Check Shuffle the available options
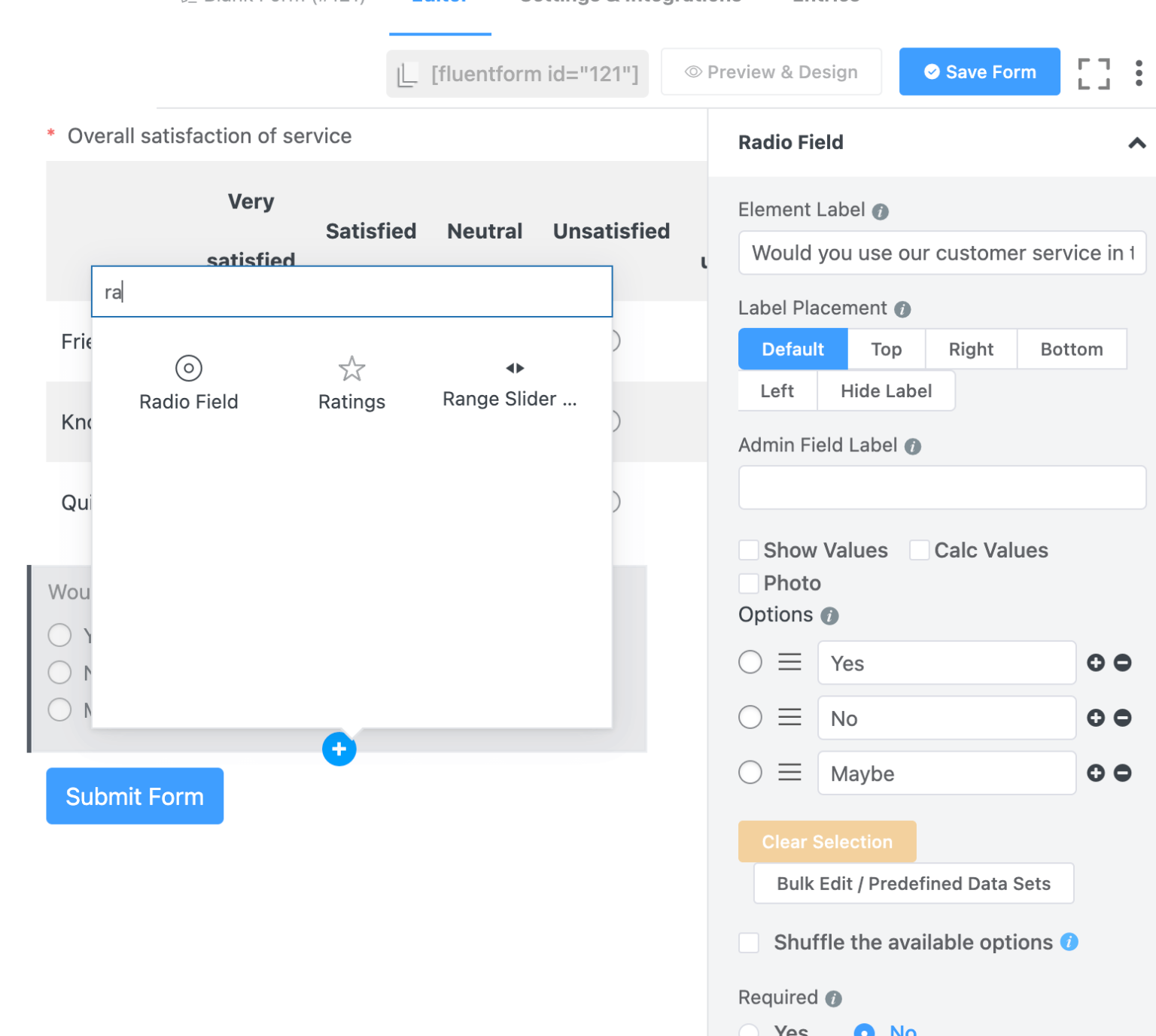The height and width of the screenshot is (1036, 1156). (x=748, y=942)
